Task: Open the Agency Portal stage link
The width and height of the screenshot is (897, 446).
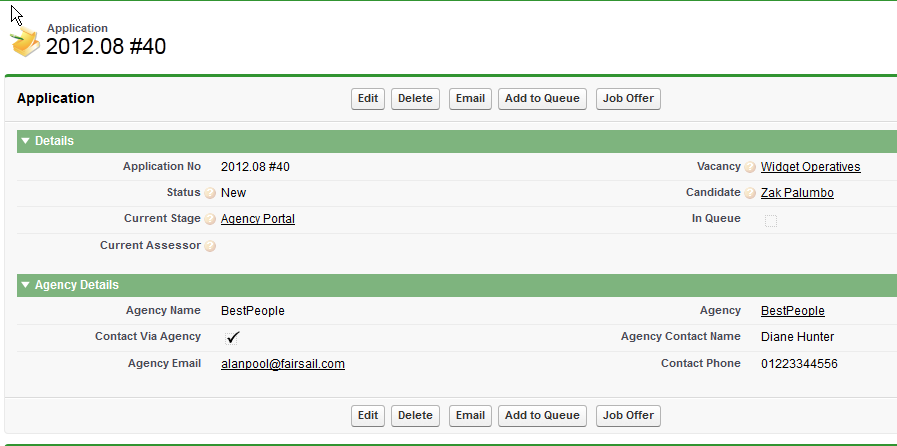Action: pos(257,219)
